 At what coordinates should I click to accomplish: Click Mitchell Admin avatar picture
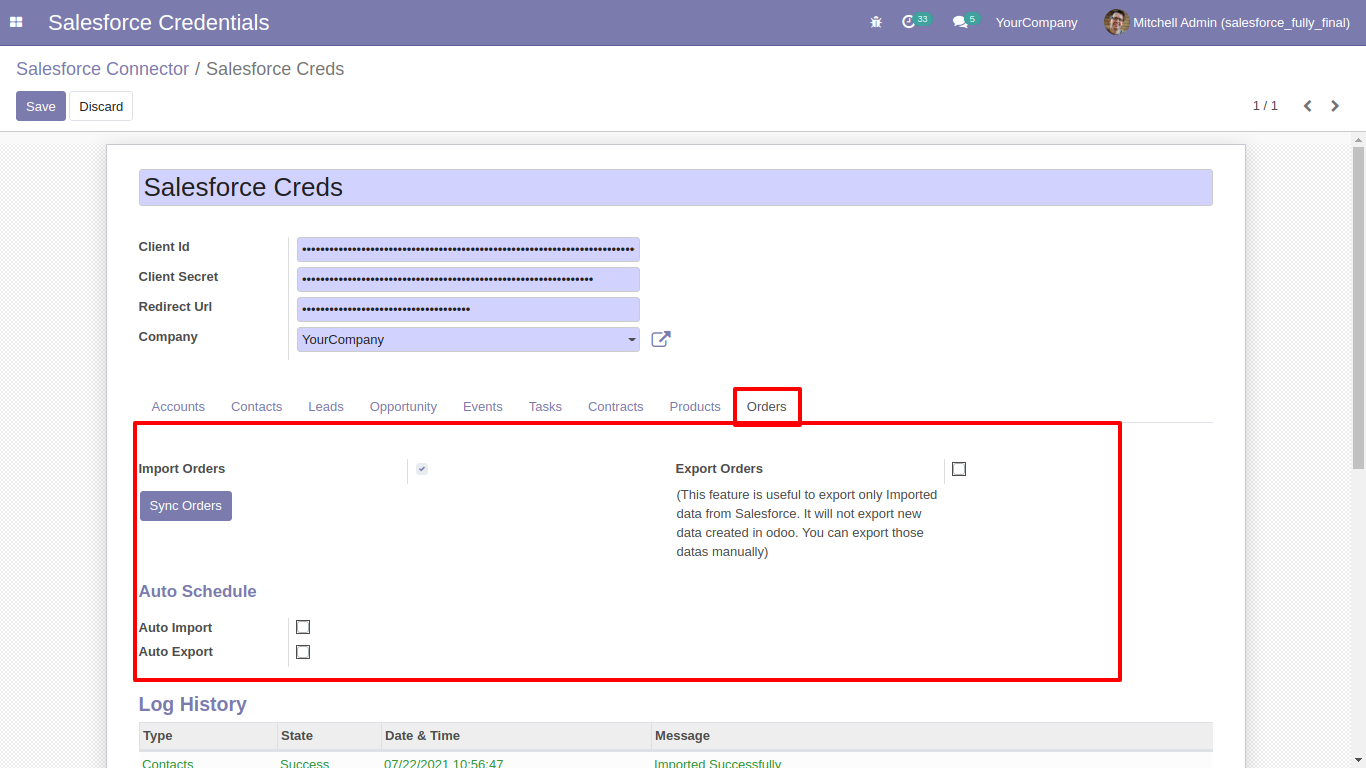point(1116,22)
